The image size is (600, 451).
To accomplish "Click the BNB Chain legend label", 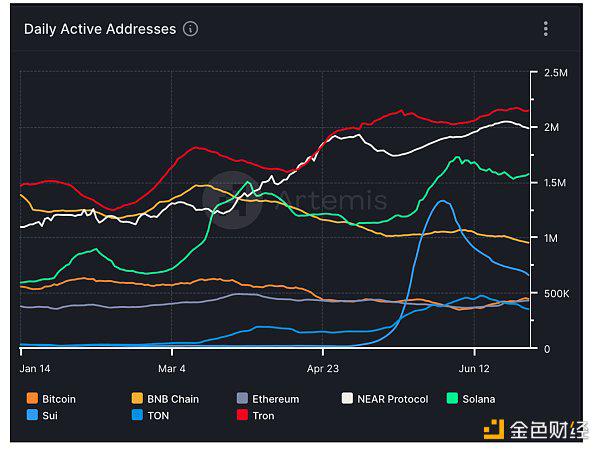I will 173,399.
